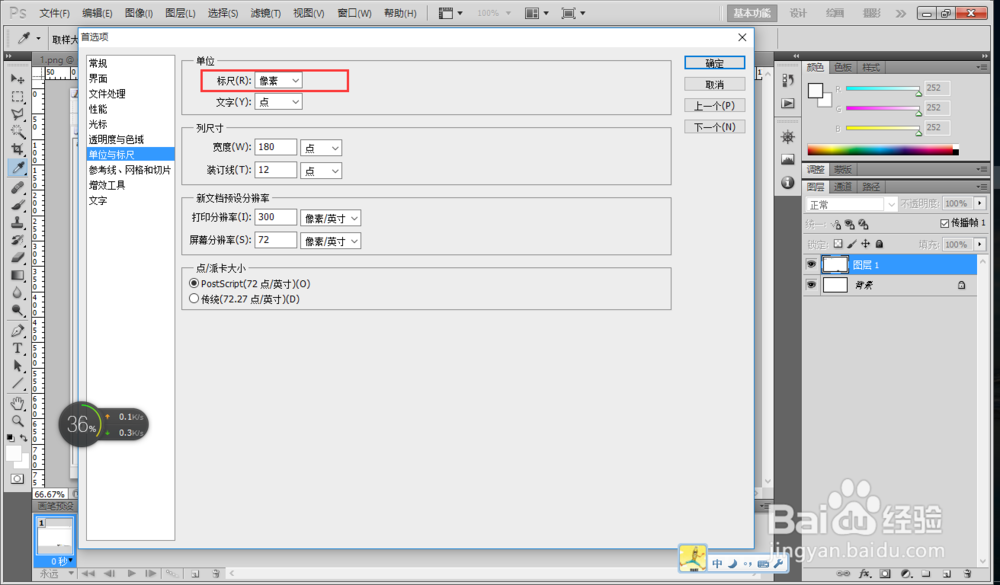This screenshot has height=585, width=1000.
Task: Select the Gradient tool
Action: (17, 276)
